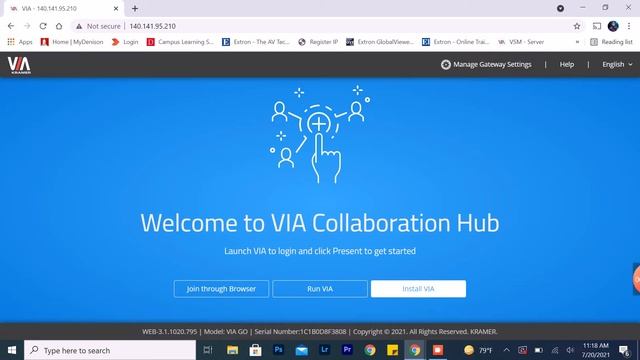The height and width of the screenshot is (360, 640).
Task: Reload the page with the refresh icon
Action: (43, 26)
